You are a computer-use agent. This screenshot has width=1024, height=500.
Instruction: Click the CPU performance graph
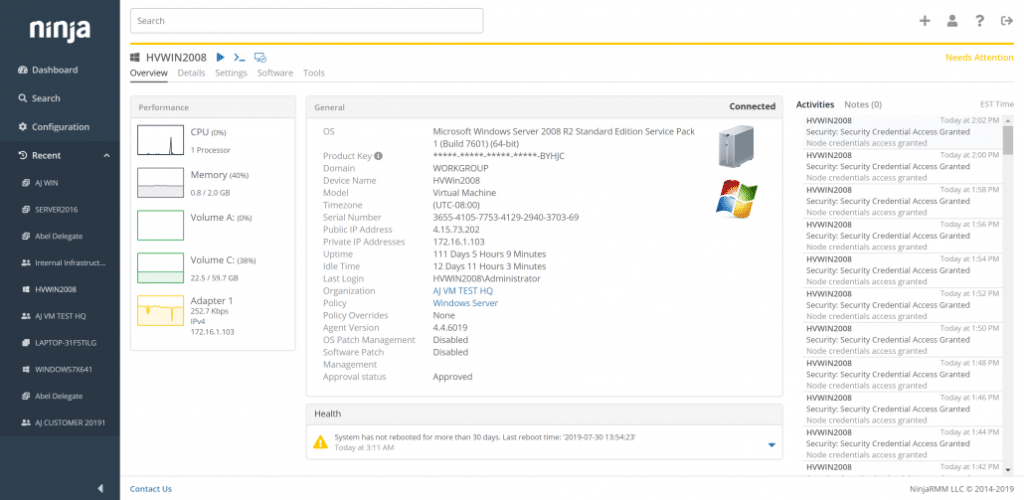click(x=160, y=140)
